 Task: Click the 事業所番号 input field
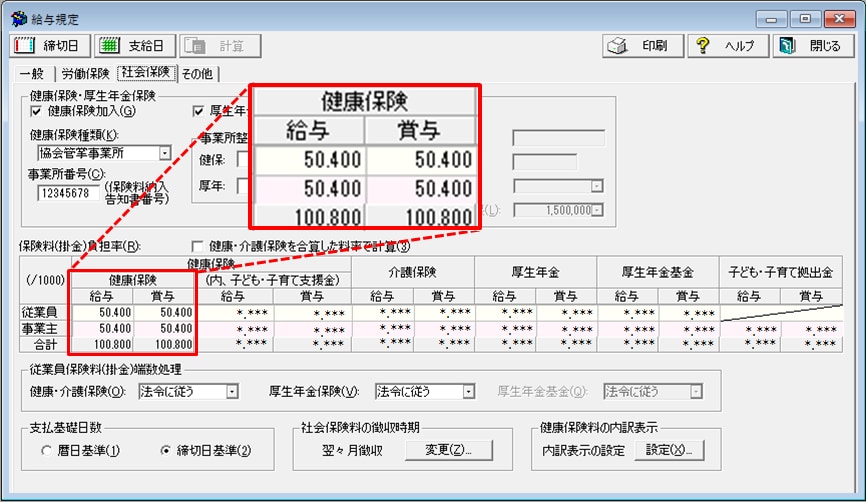pyautogui.click(x=69, y=193)
